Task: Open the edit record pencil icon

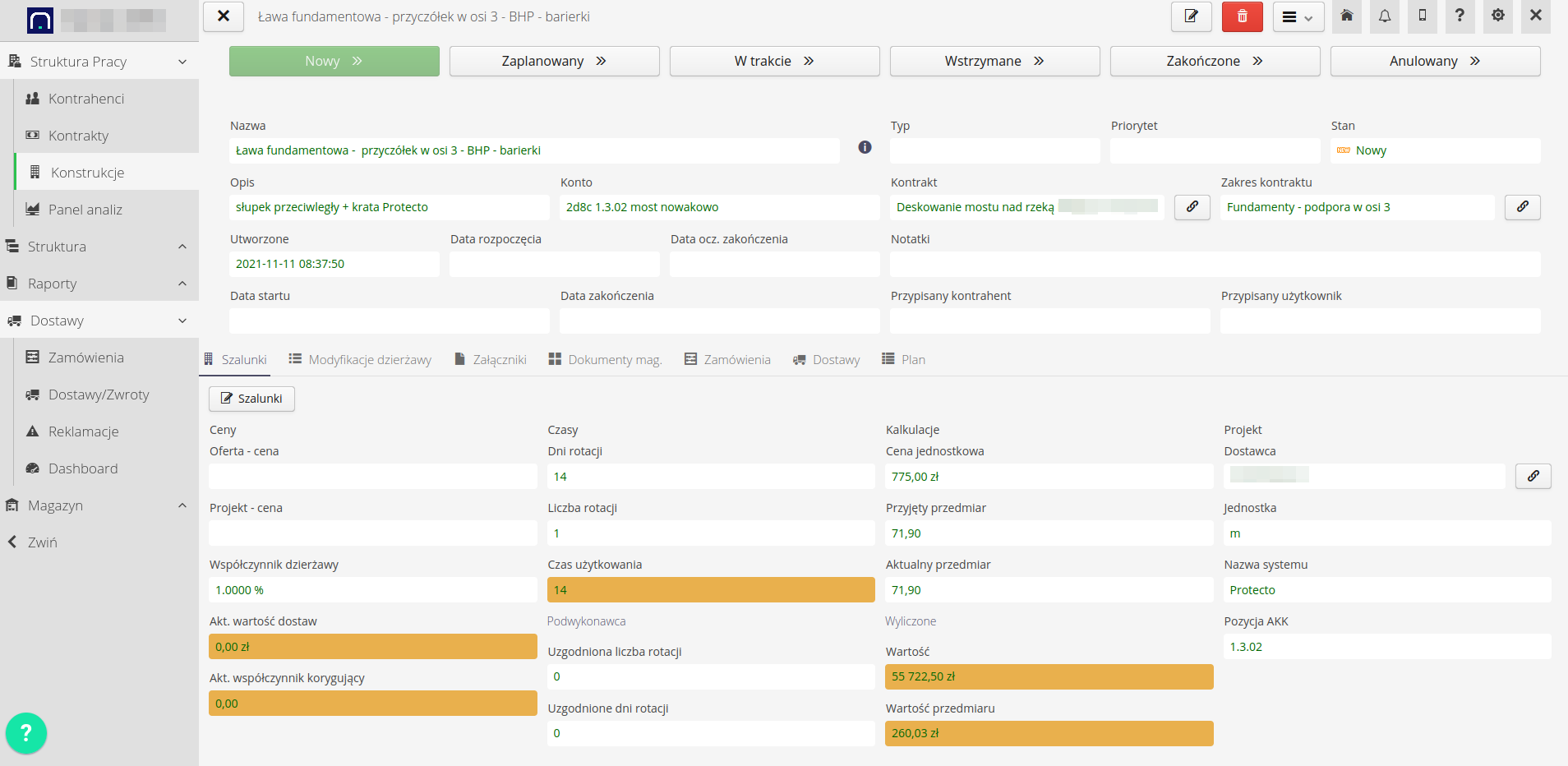Action: [1191, 16]
